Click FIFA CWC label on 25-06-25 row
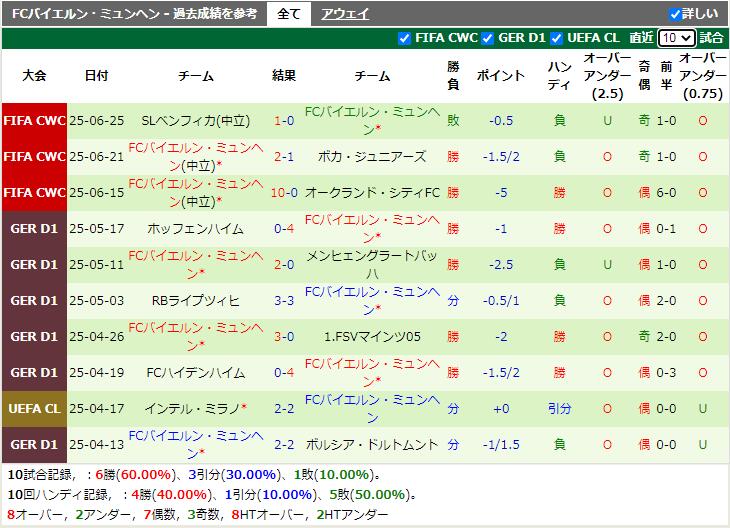 (x=34, y=121)
